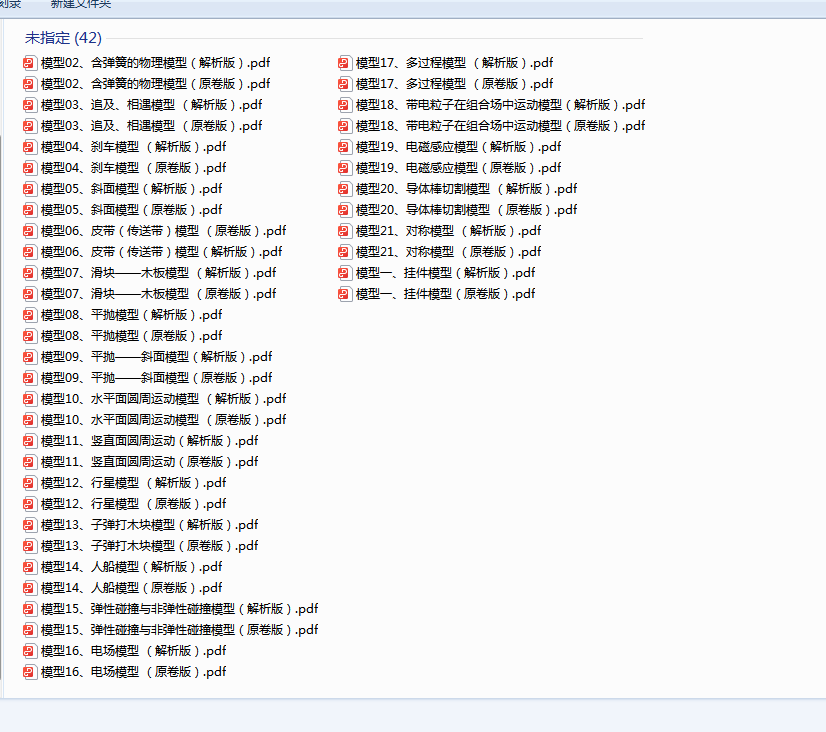The width and height of the screenshot is (826, 732).
Task: Click PDF icon of 模型10、水平面圆周运动模型（原卷版）
Action: tap(30, 420)
